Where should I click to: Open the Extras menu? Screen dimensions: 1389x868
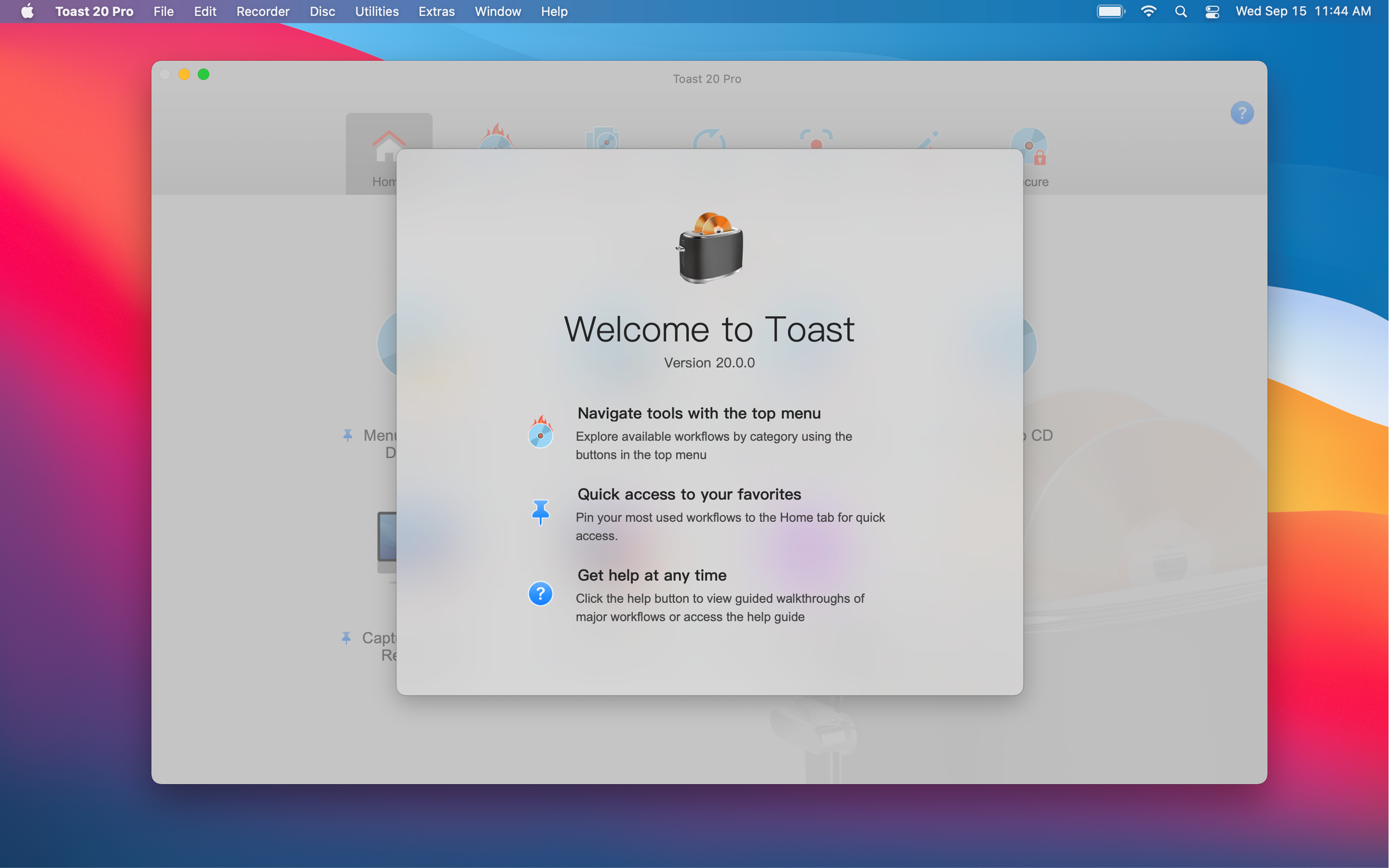point(436,12)
